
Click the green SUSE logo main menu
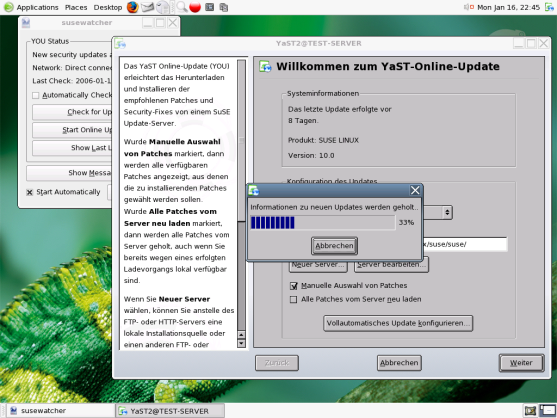8,7
